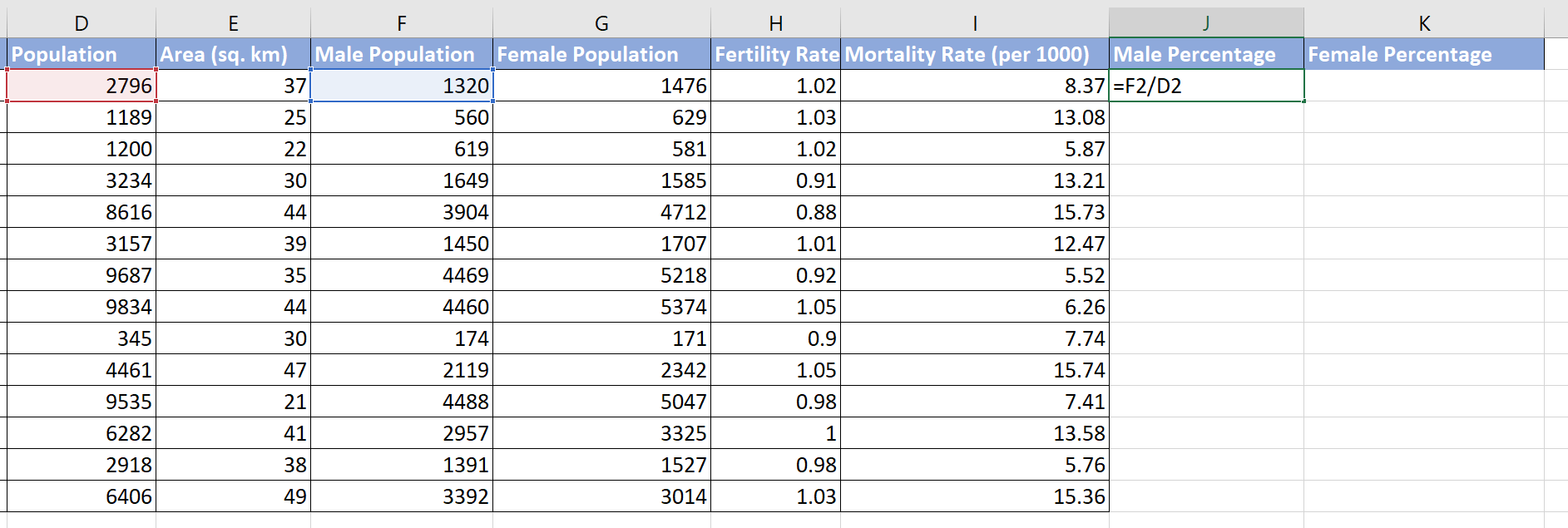Viewport: 1568px width, 528px height.
Task: Select the Female Population cell showing 1476
Action: coord(601,86)
